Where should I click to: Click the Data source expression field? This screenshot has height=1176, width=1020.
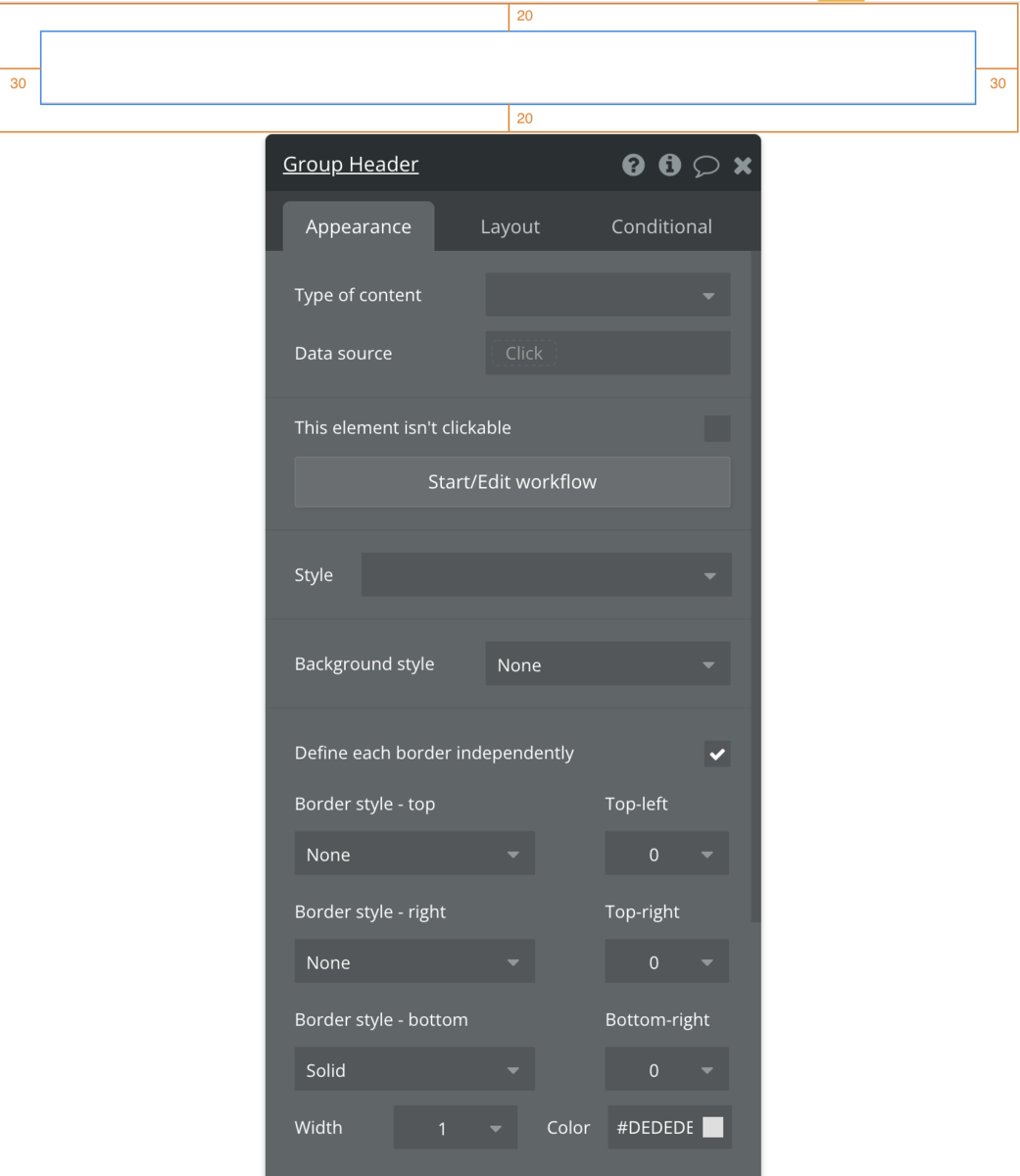point(607,353)
